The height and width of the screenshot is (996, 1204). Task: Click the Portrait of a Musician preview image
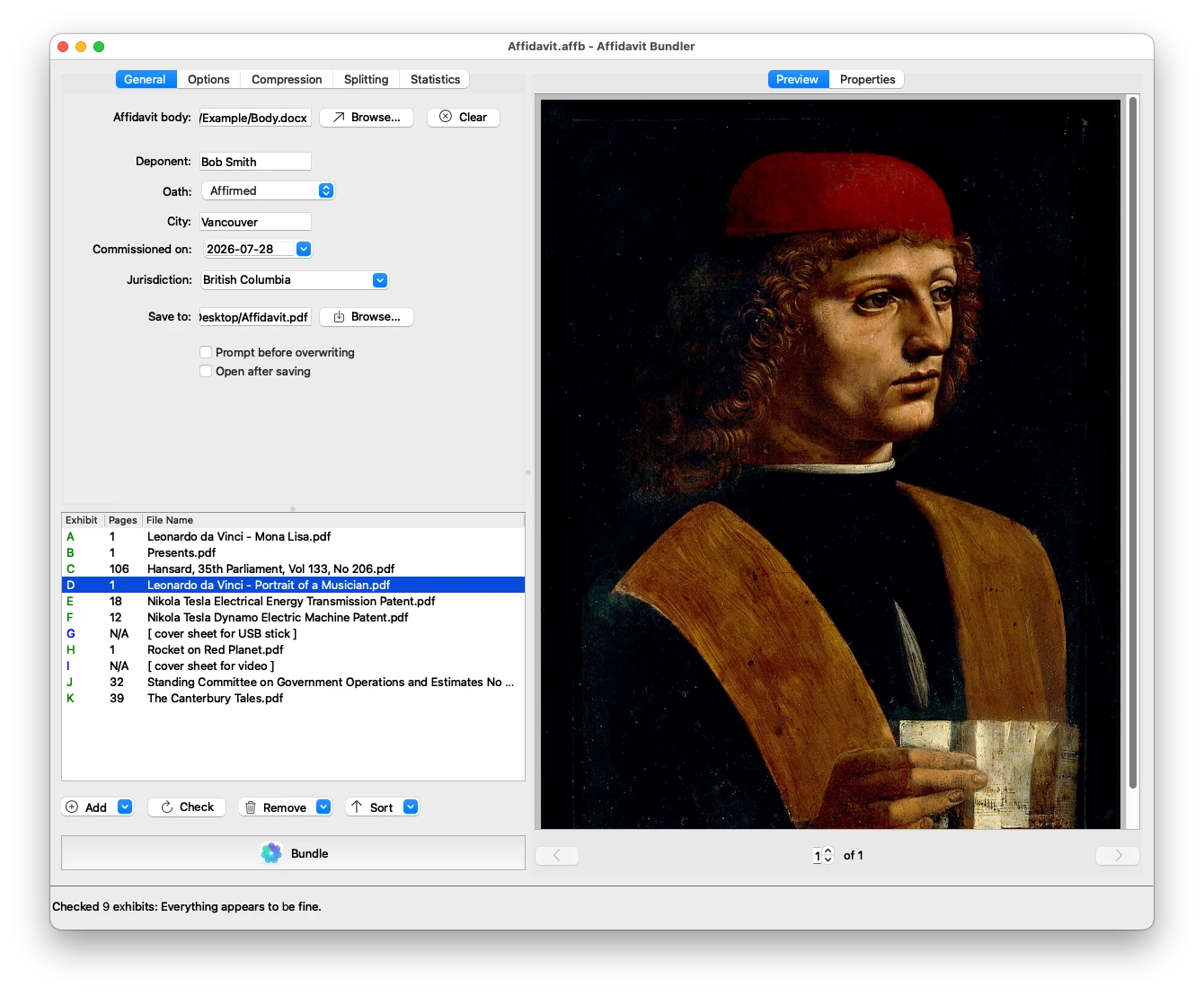pos(830,463)
